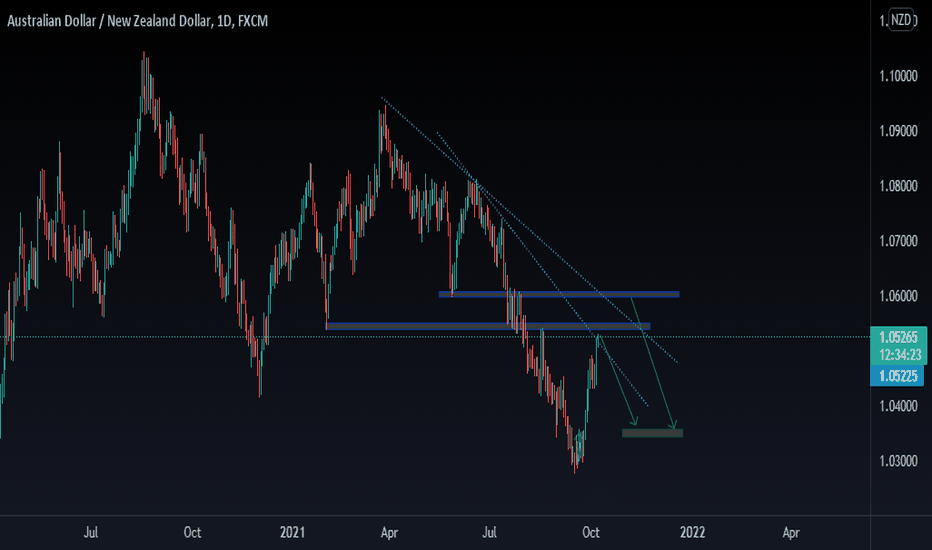Click the Australian Dollar / New Zealand Dollar chart title

coord(137,21)
